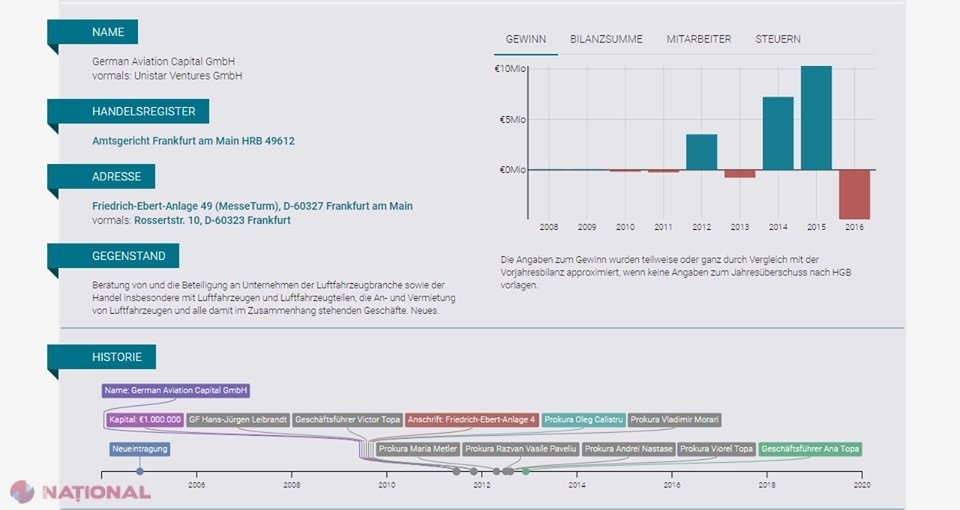Click the '2015' chart axis label
Image resolution: width=960 pixels, height=510 pixels.
click(x=816, y=227)
